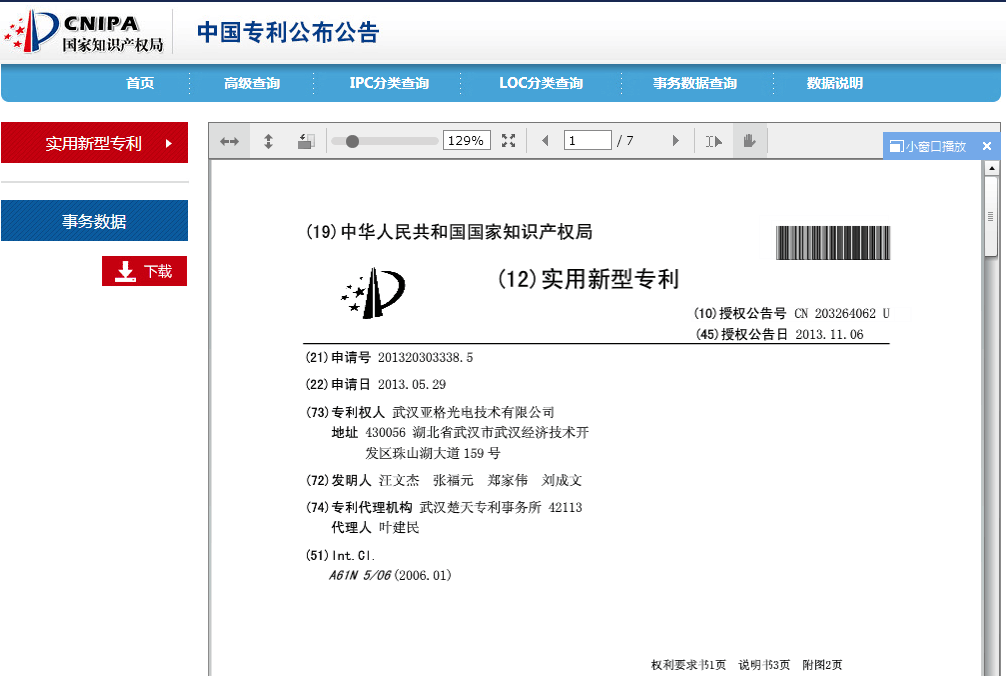
Task: Go to next page arrow
Action: point(675,140)
